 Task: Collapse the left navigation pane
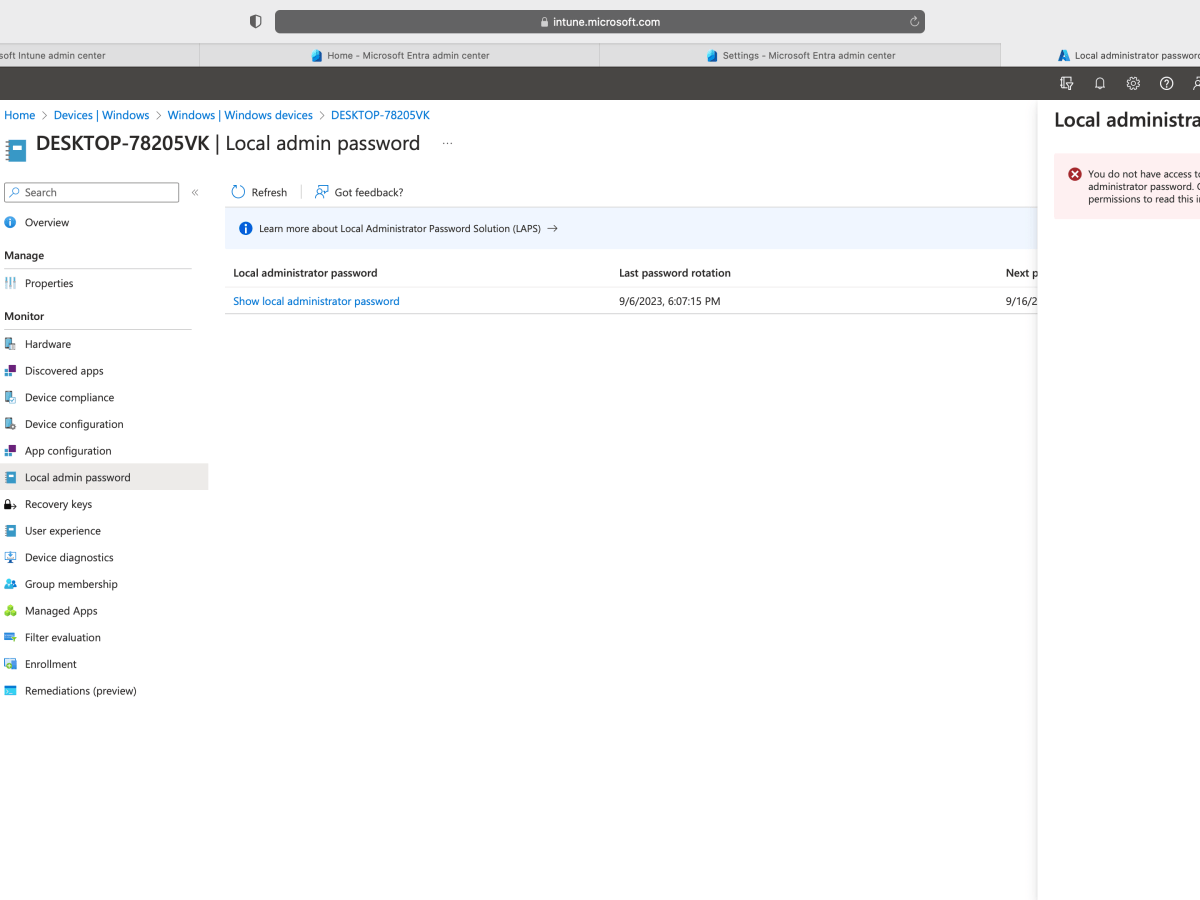click(195, 192)
